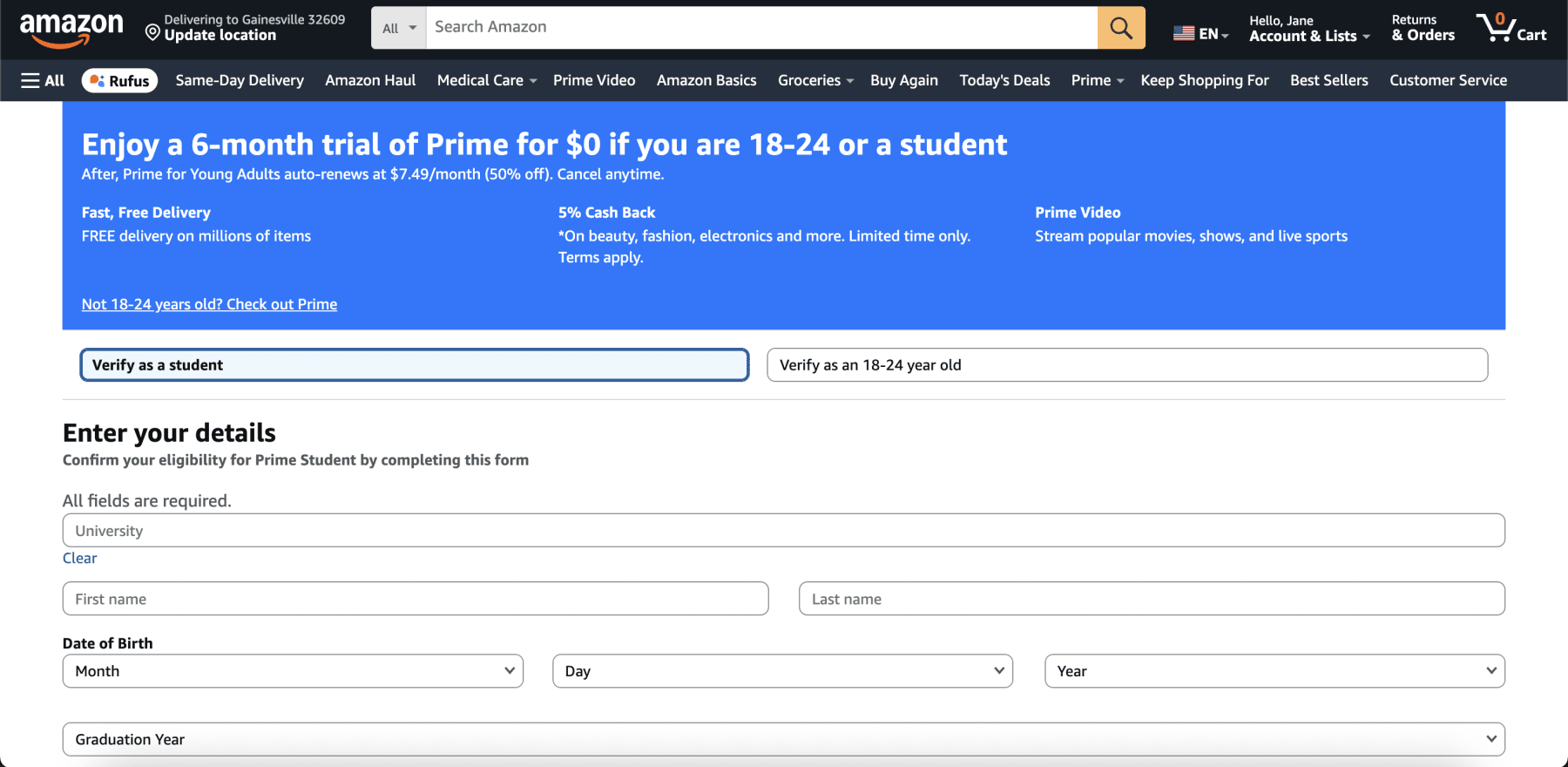Viewport: 1568px width, 767px height.
Task: Open Keep Shopping For
Action: pyautogui.click(x=1205, y=80)
